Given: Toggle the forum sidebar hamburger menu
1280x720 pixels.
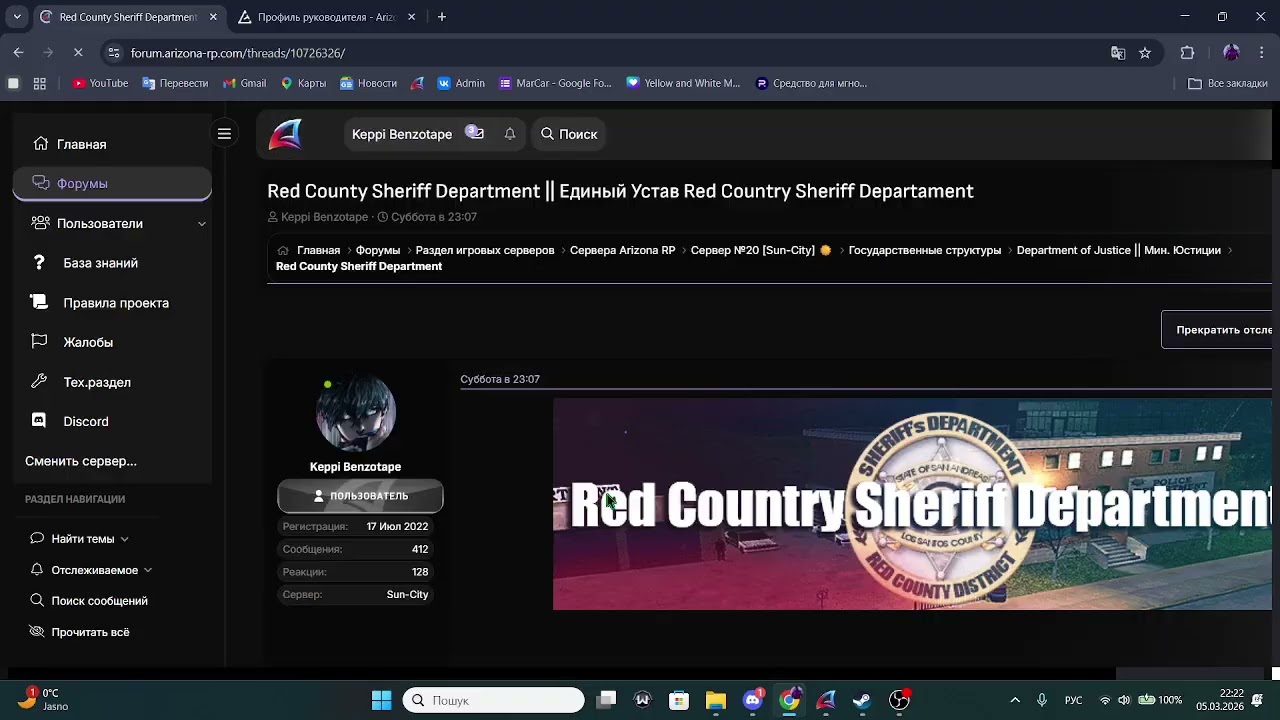Looking at the screenshot, I should [x=224, y=134].
